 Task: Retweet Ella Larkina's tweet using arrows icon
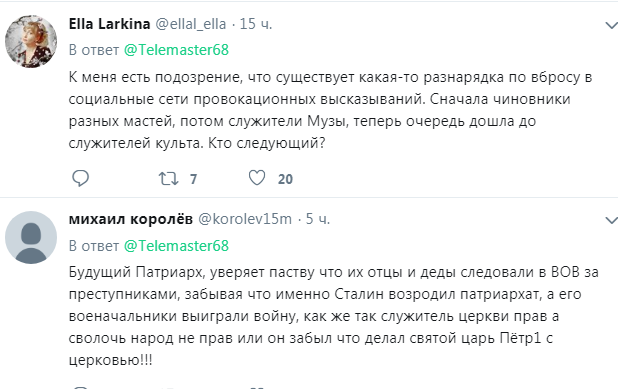(x=168, y=179)
